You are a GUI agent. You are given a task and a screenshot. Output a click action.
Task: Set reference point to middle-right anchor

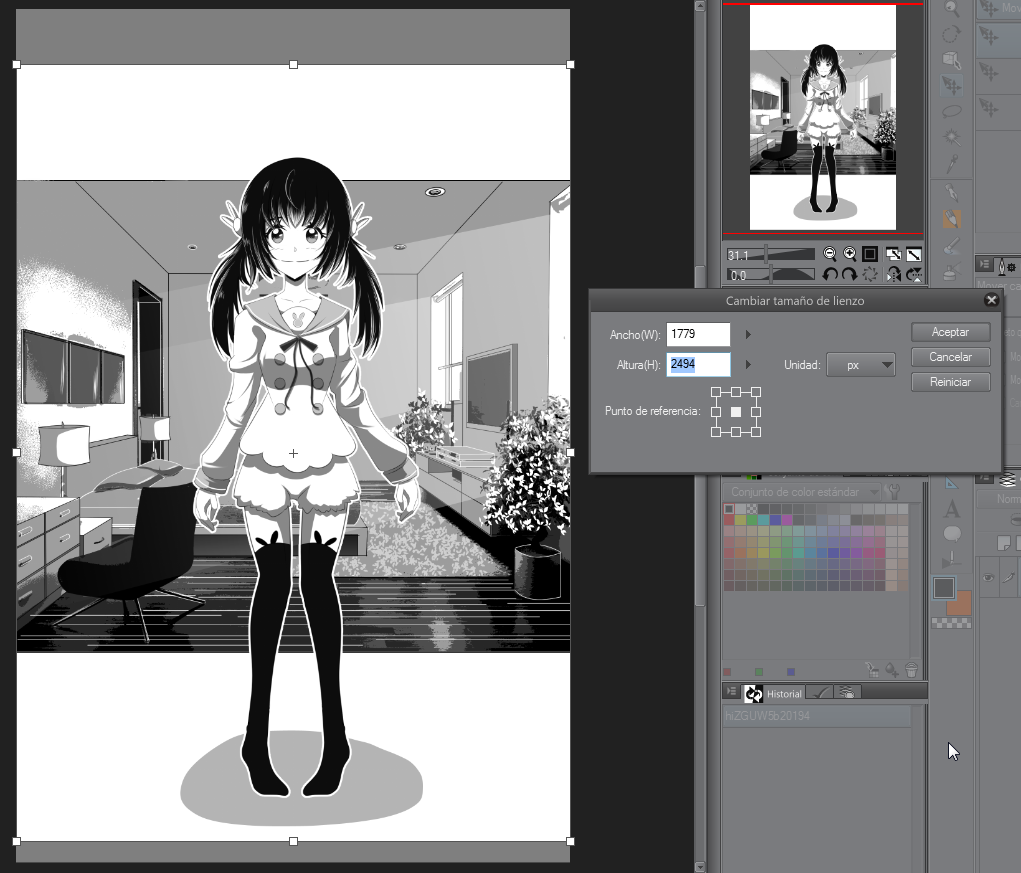coord(756,412)
